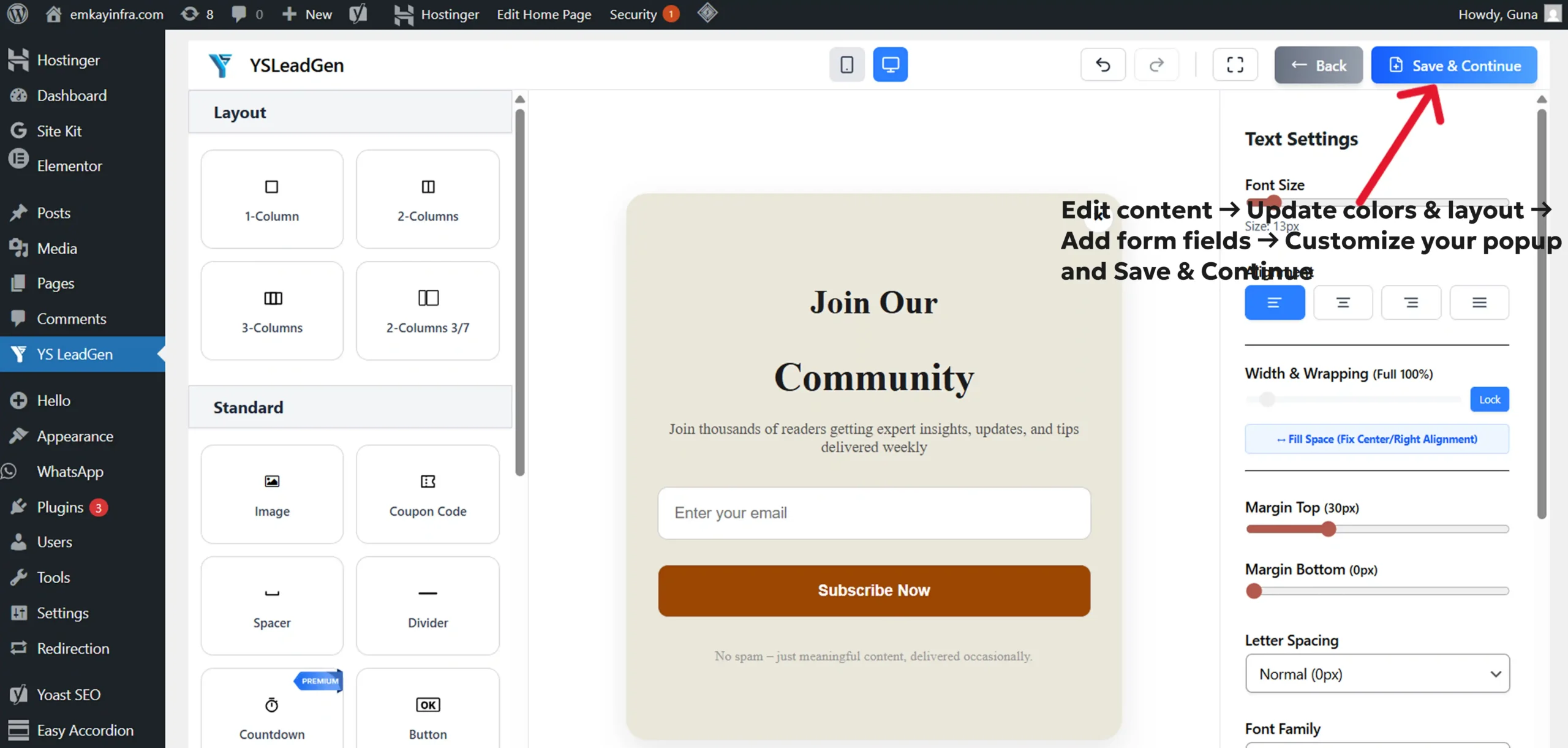
Task: Click Fill Space alignment fix button
Action: pyautogui.click(x=1376, y=439)
